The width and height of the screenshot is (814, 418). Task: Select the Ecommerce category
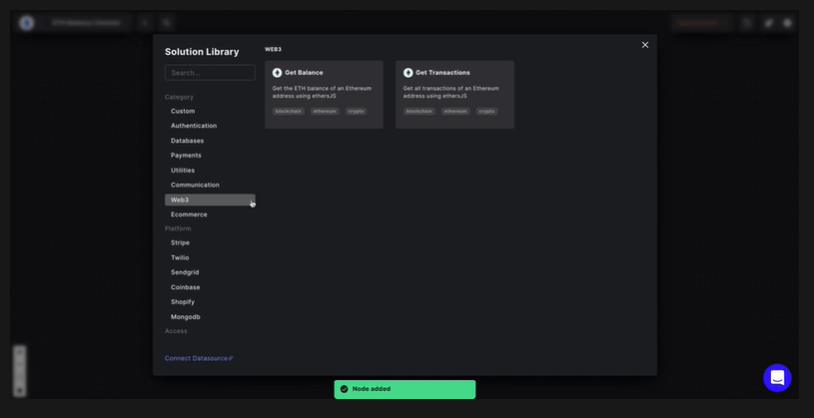pyautogui.click(x=189, y=214)
